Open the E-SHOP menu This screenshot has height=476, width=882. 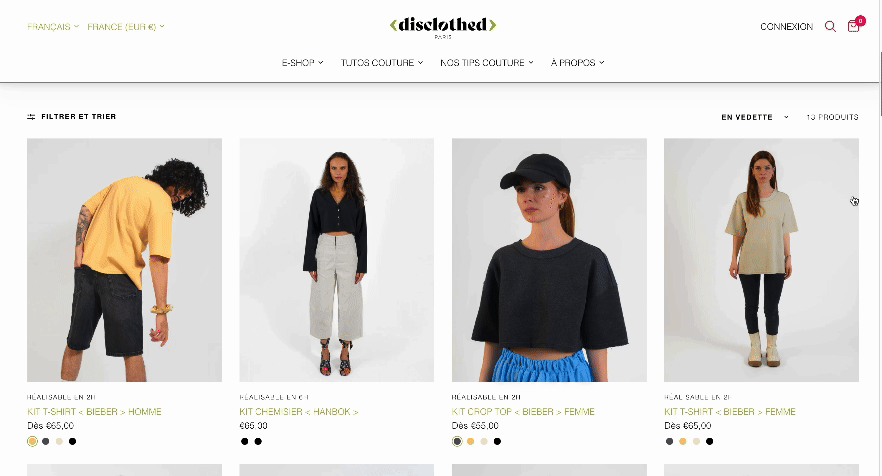click(x=303, y=62)
